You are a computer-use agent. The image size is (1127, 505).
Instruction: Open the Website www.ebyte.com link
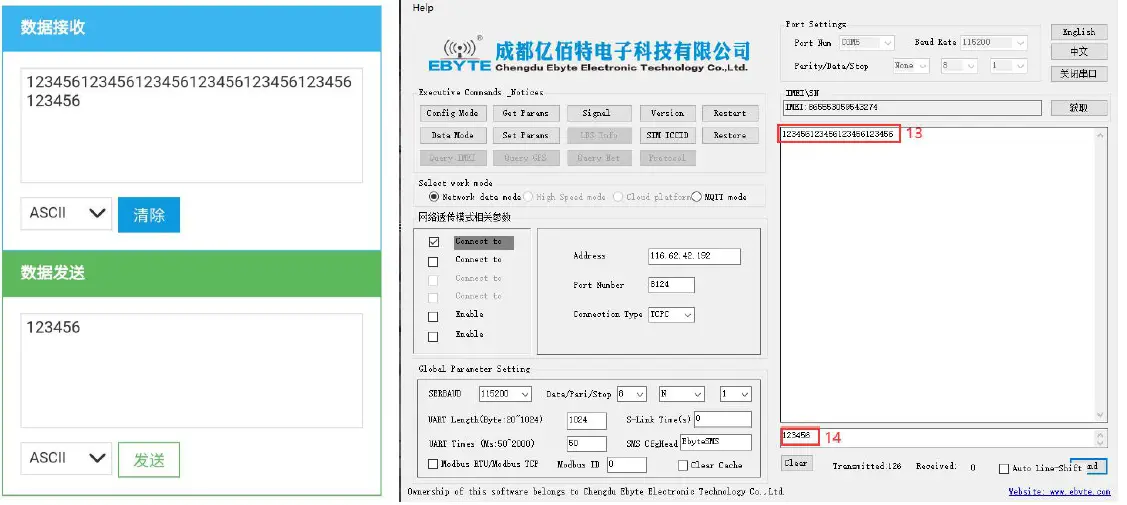[1059, 491]
